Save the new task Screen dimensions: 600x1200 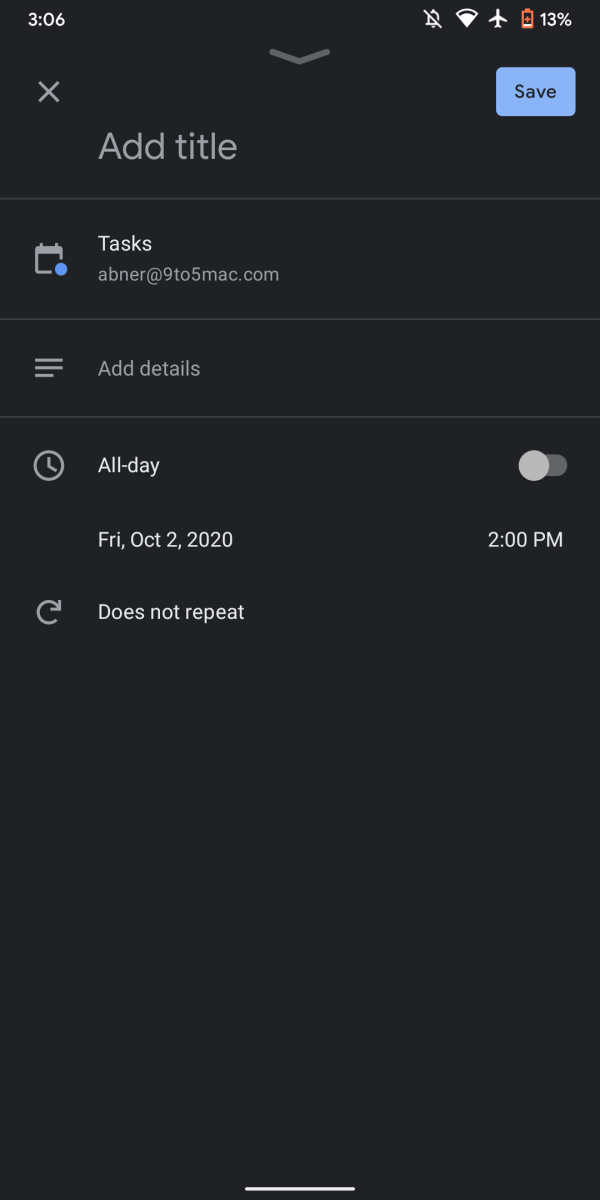click(535, 92)
